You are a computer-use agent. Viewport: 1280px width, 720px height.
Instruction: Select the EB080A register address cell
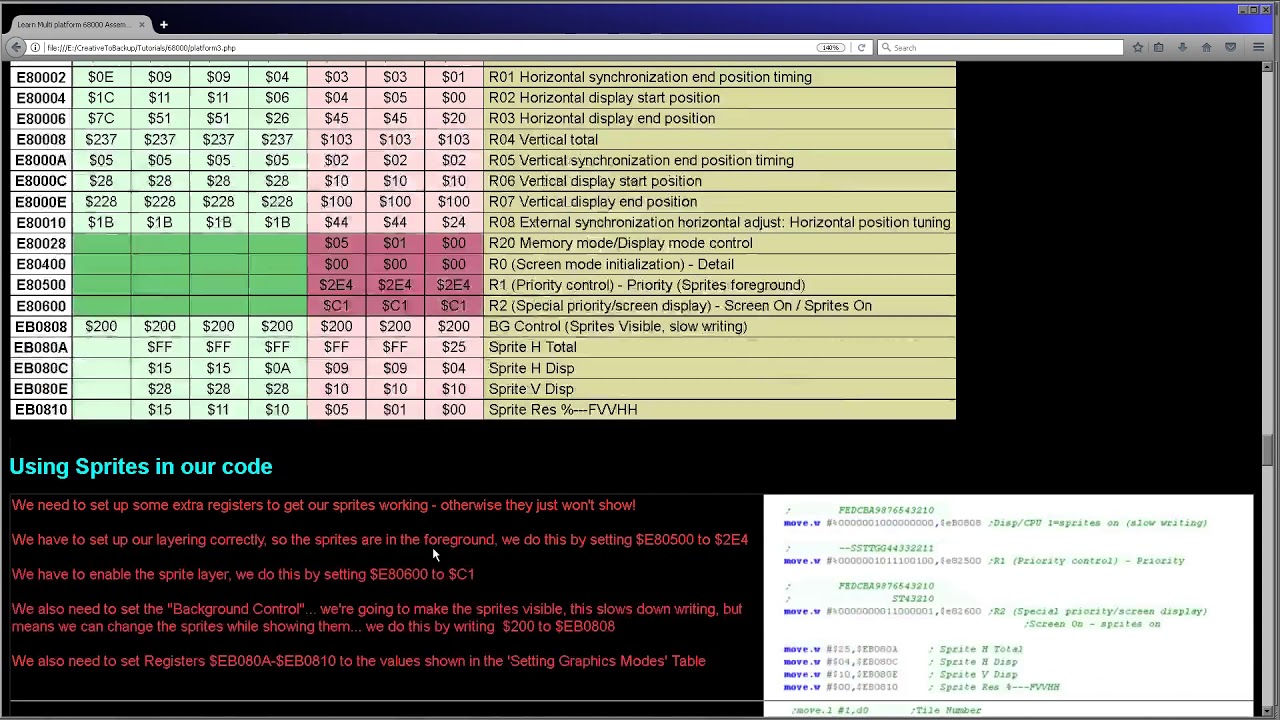tap(41, 347)
